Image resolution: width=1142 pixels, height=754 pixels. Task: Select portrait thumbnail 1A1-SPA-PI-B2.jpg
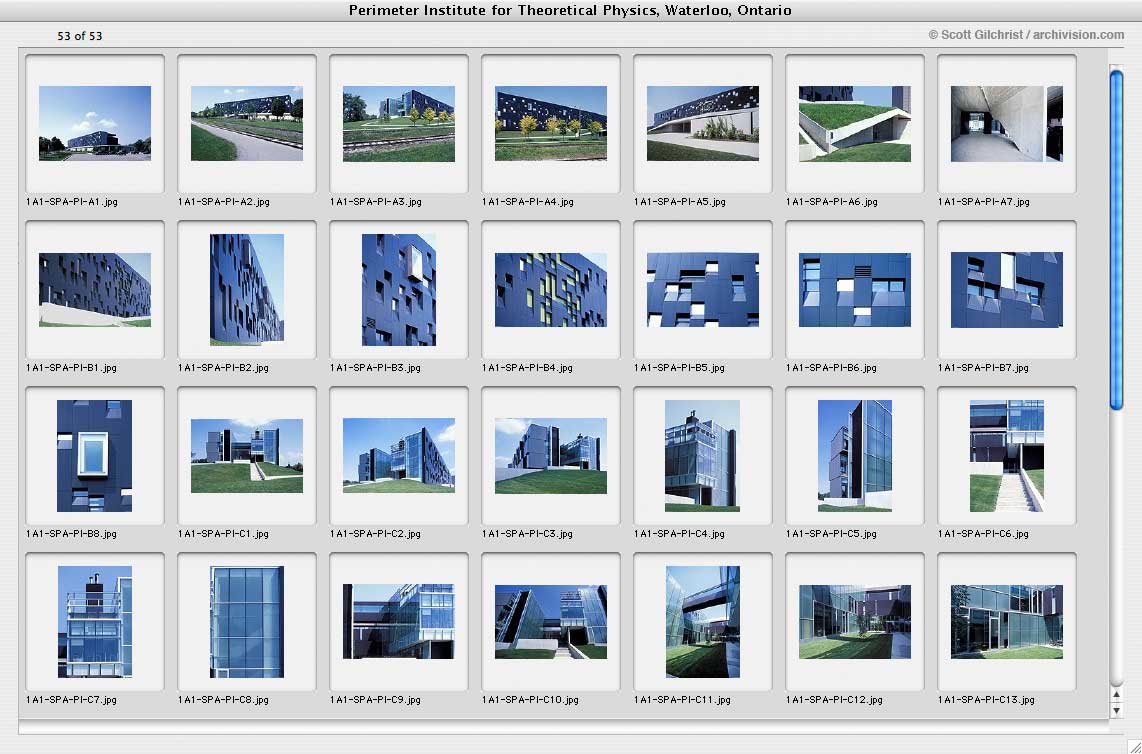[x=247, y=289]
